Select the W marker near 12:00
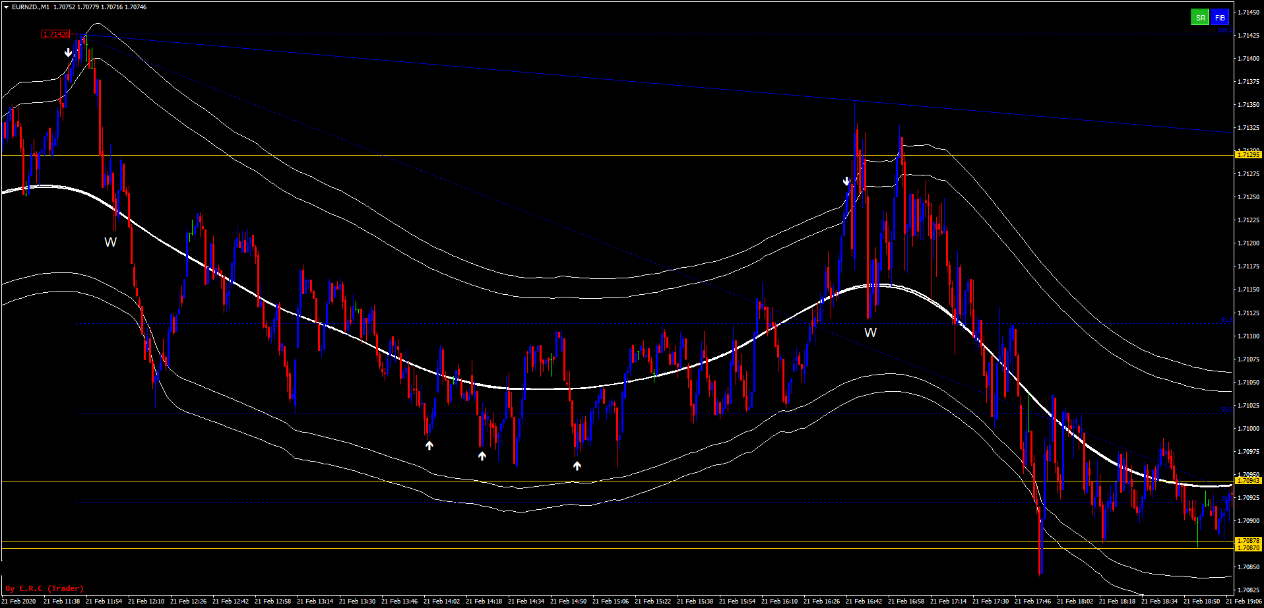This screenshot has height=608, width=1264. (111, 242)
